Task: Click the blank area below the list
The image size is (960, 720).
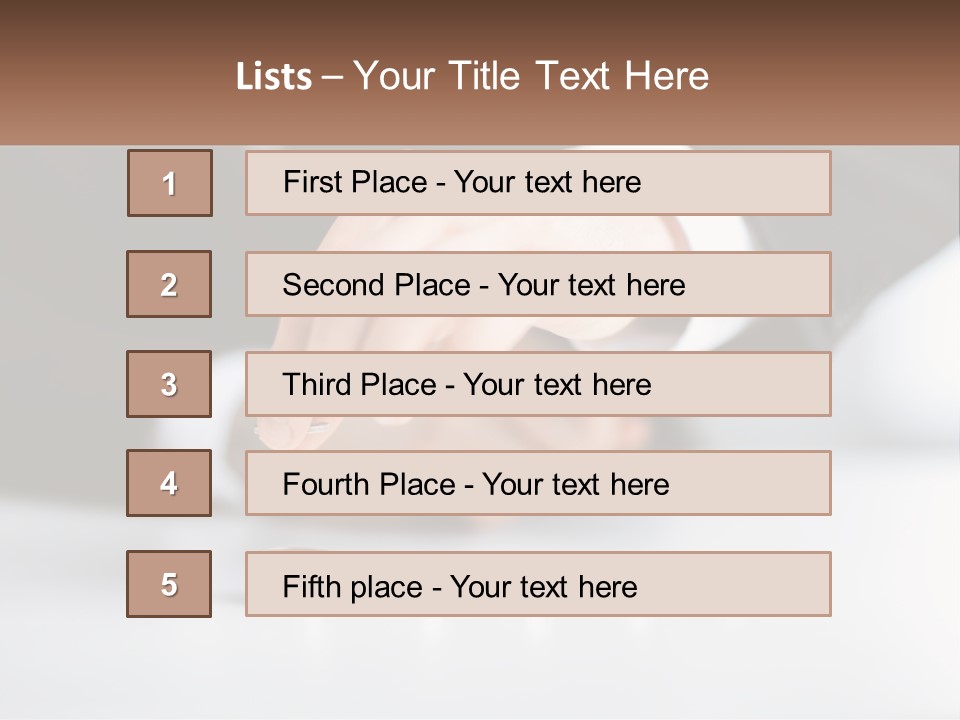Action: click(x=480, y=670)
